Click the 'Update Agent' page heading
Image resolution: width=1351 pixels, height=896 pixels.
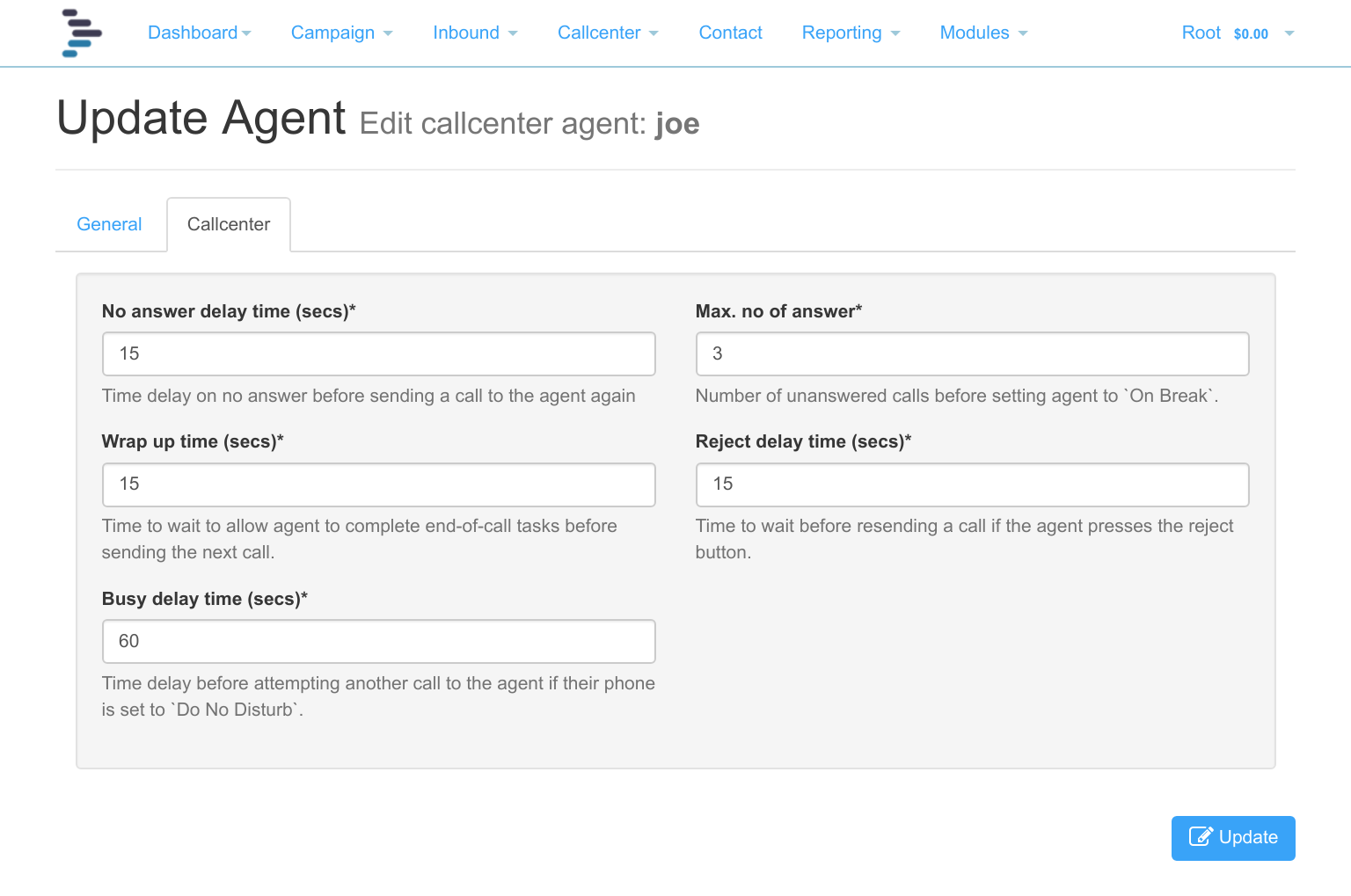tap(201, 118)
